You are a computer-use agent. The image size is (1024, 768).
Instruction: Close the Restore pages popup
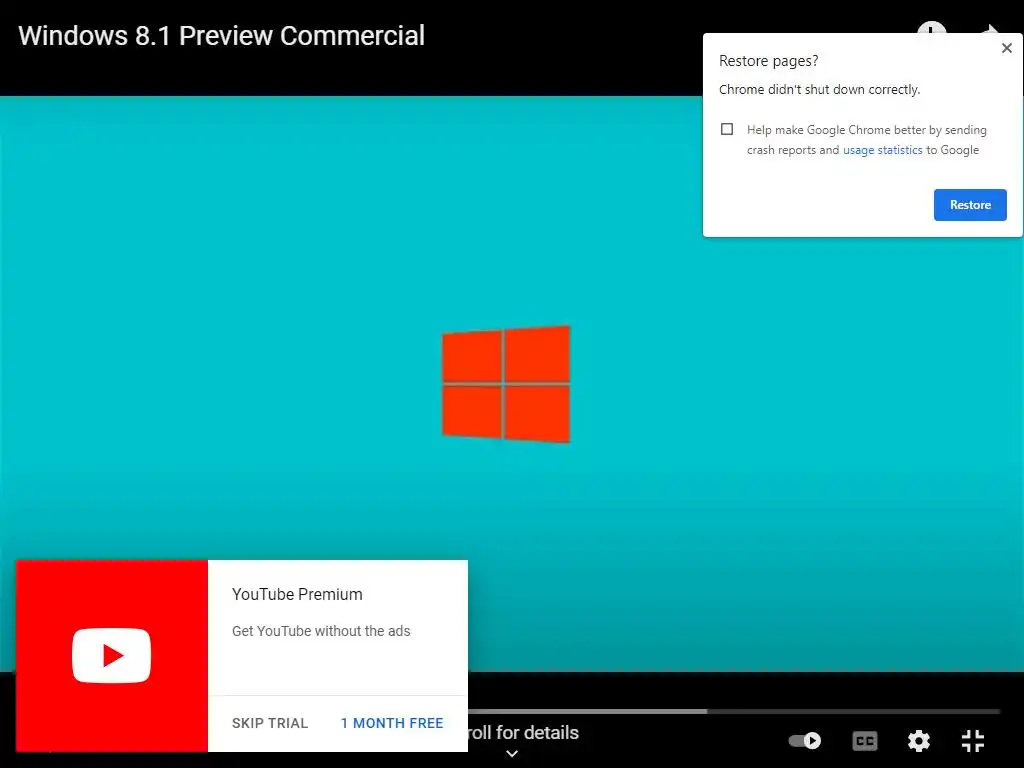click(1006, 48)
